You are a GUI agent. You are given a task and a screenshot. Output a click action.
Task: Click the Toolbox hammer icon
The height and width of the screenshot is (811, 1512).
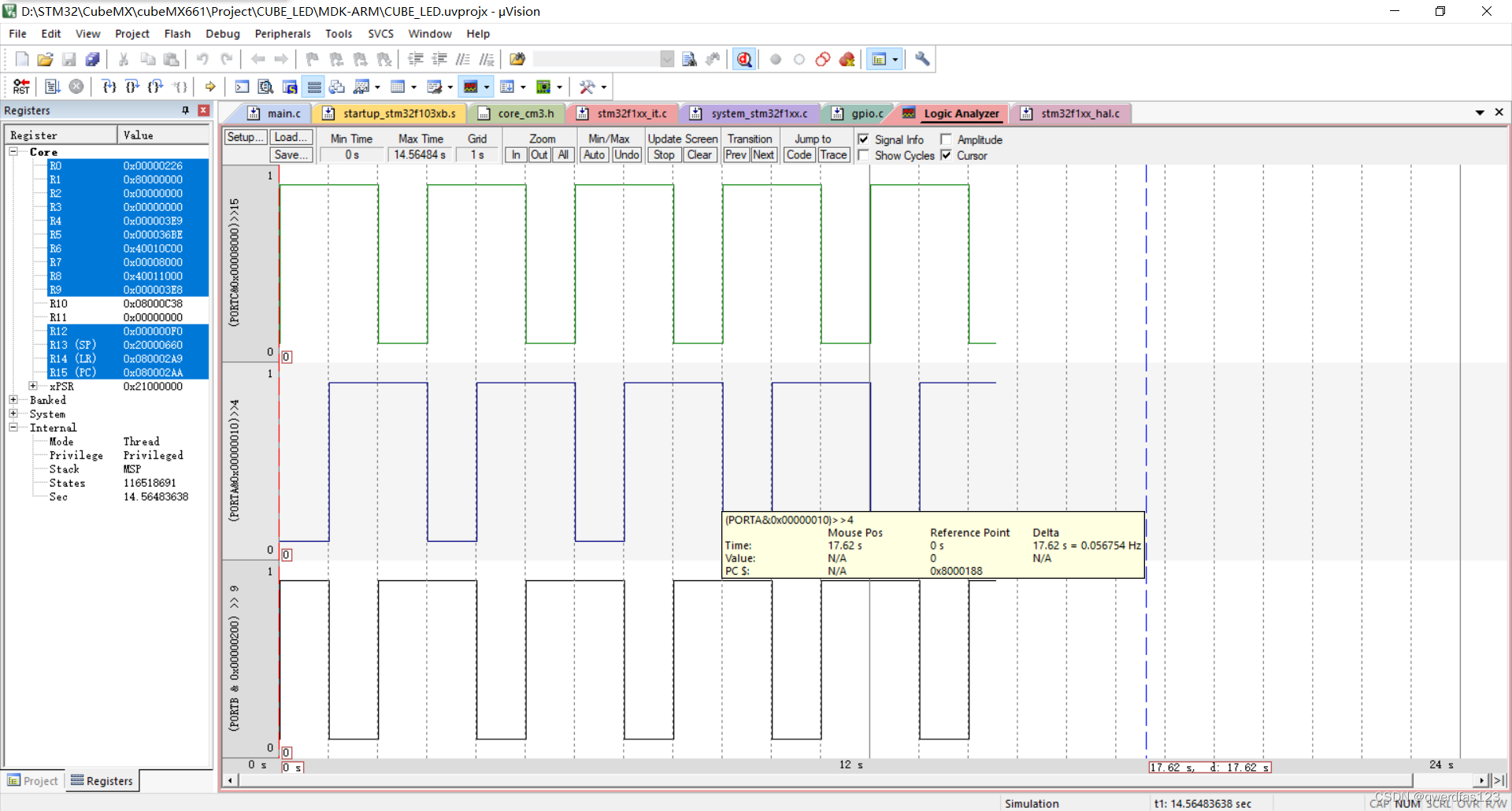[x=587, y=87]
